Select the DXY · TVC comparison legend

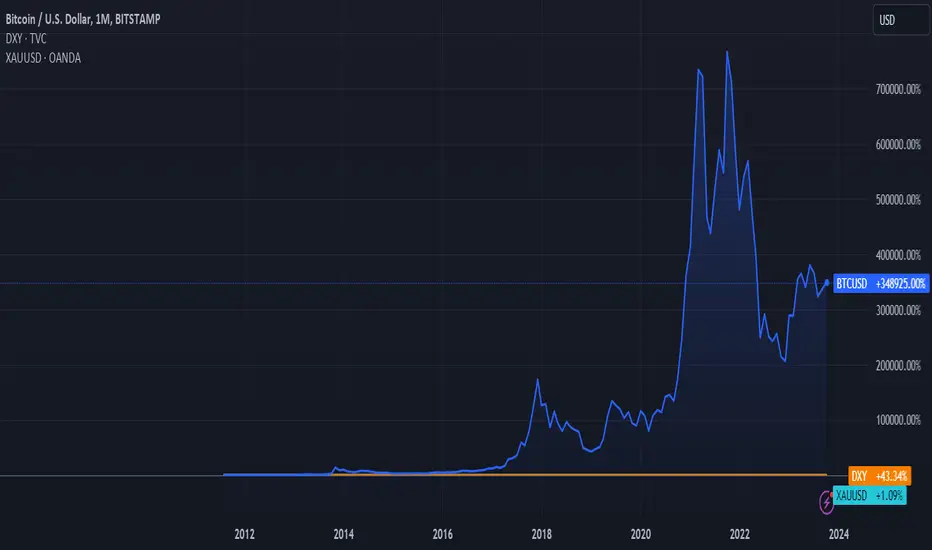pyautogui.click(x=26, y=39)
